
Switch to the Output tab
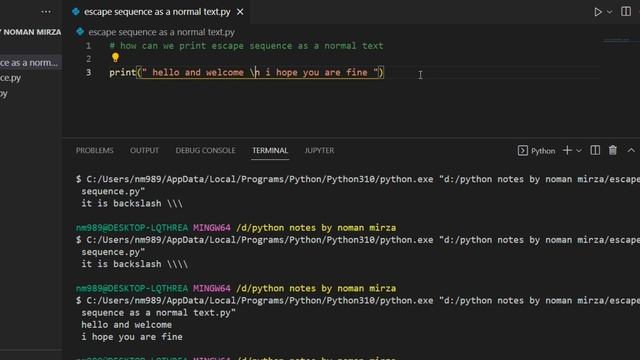pos(144,151)
